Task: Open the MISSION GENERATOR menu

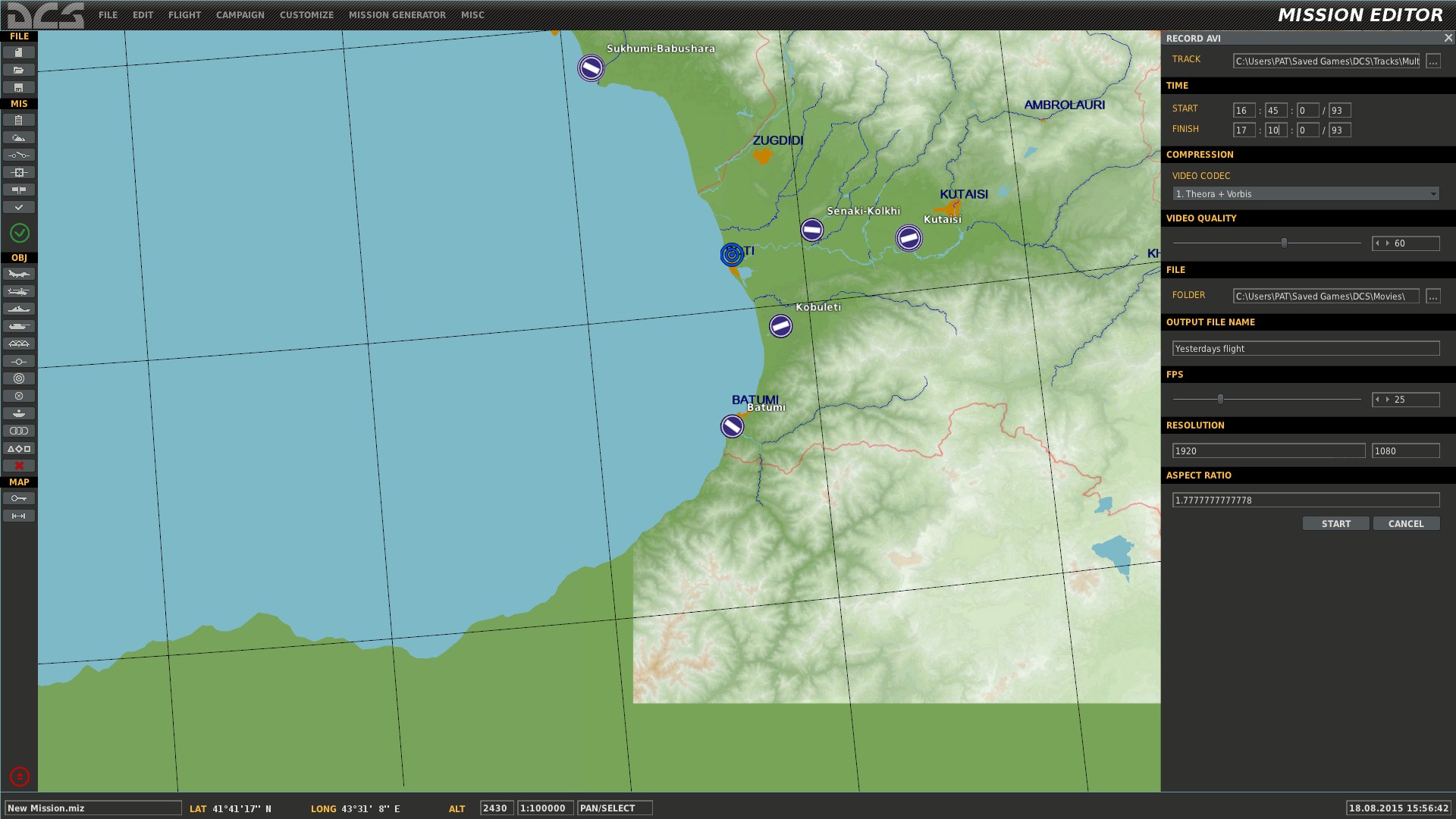Action: [397, 15]
